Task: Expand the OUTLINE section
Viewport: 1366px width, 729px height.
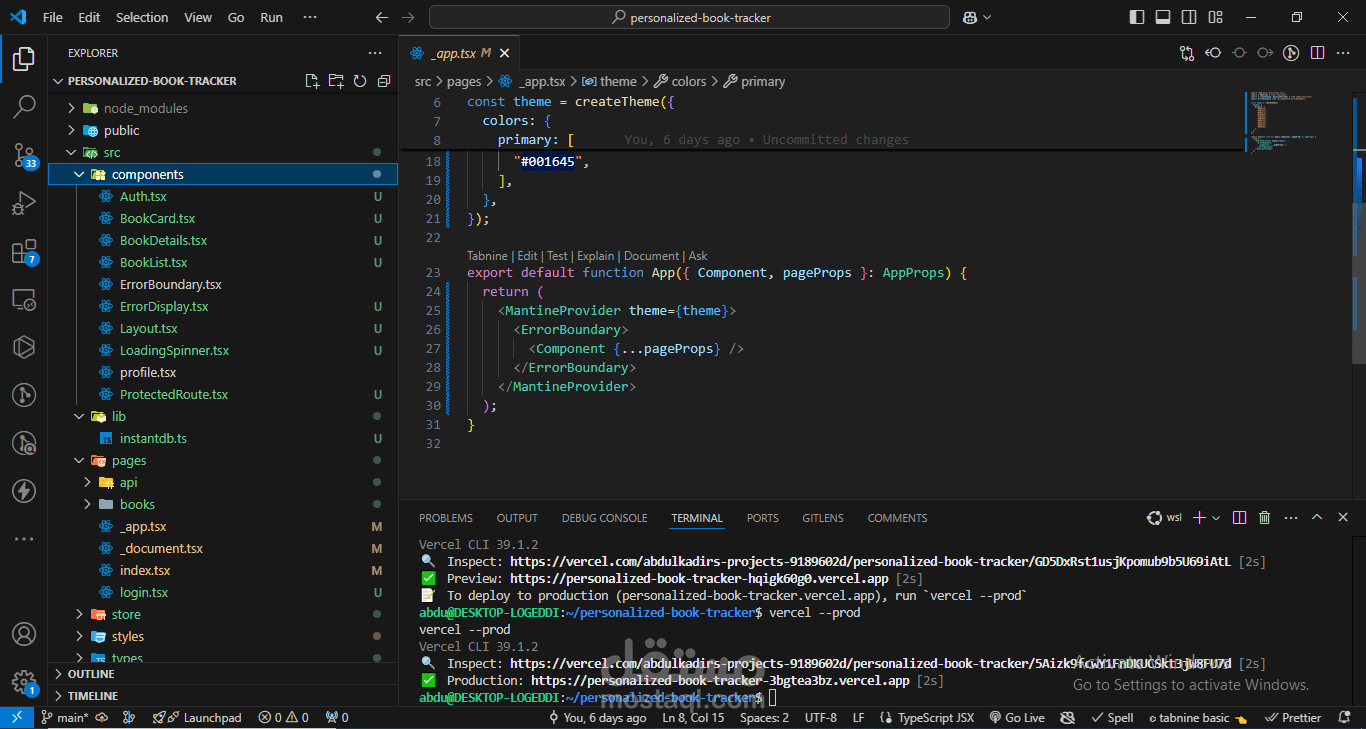Action: [x=92, y=674]
